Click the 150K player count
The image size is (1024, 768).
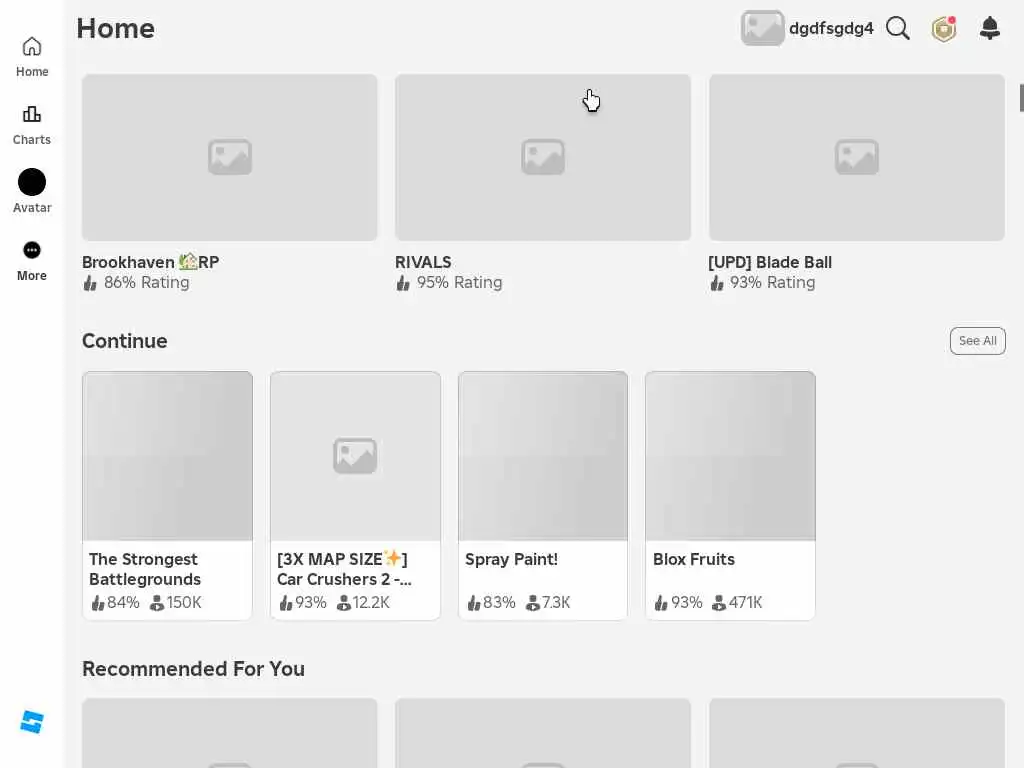(176, 603)
